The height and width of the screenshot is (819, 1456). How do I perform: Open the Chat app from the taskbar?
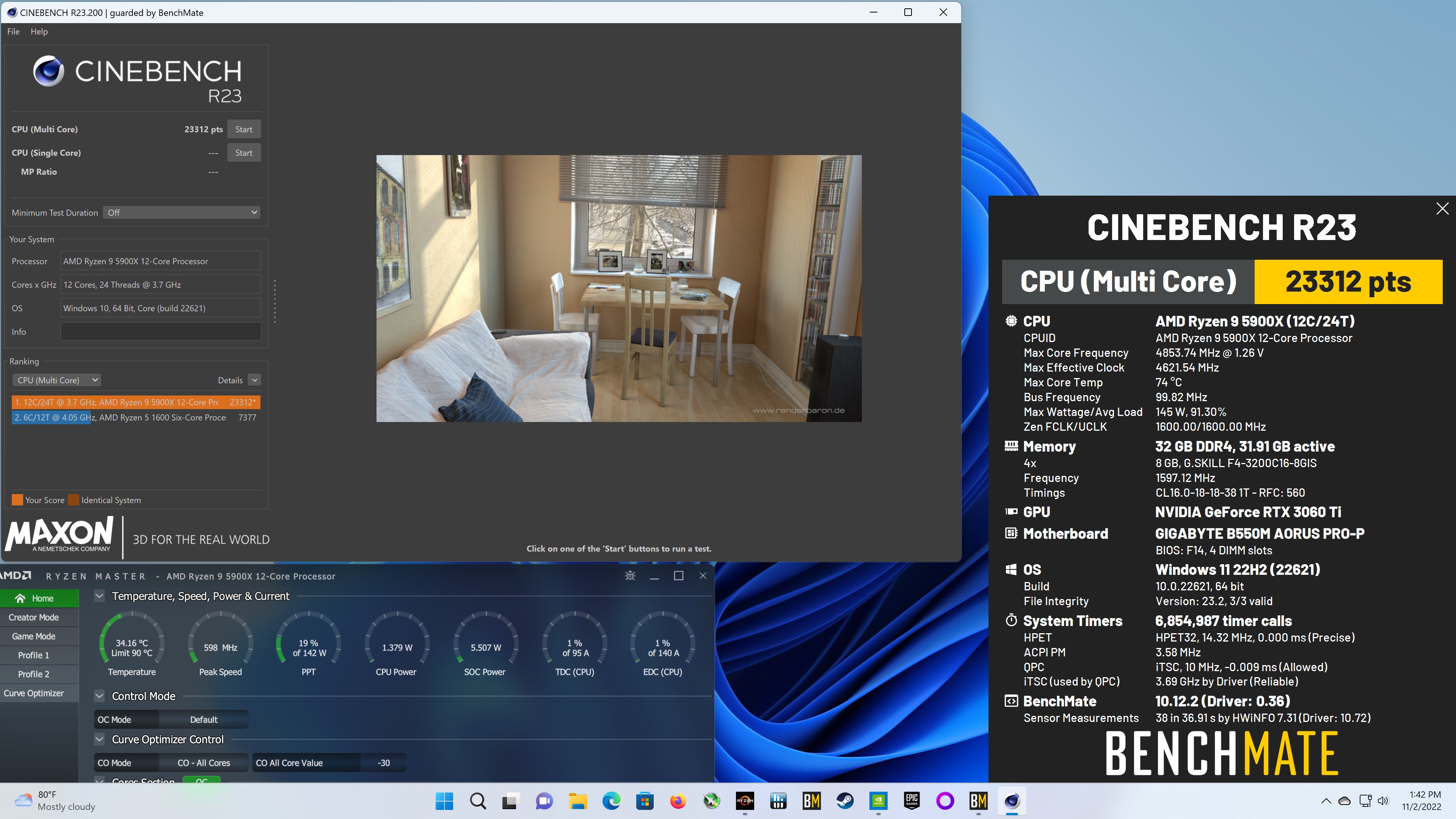[x=544, y=801]
